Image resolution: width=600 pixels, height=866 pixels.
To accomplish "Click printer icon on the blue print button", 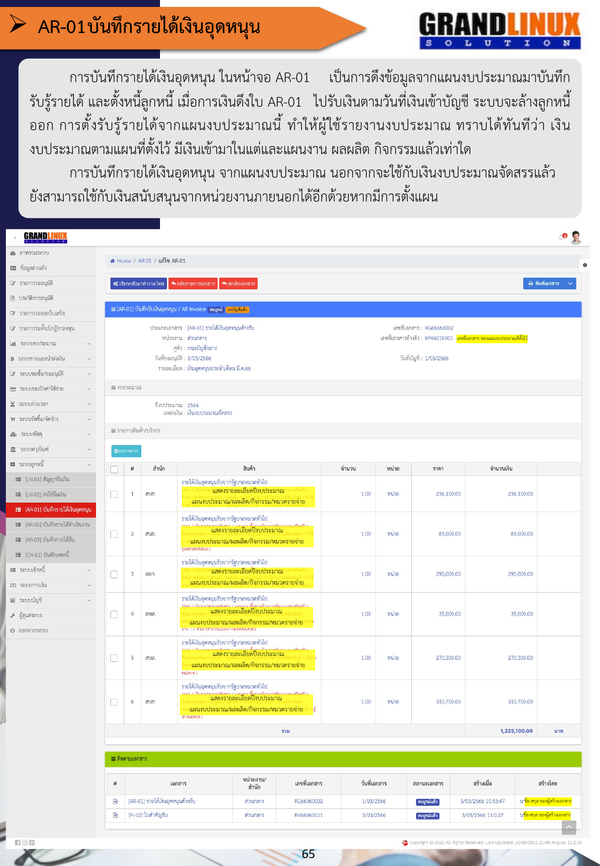I will pyautogui.click(x=530, y=283).
